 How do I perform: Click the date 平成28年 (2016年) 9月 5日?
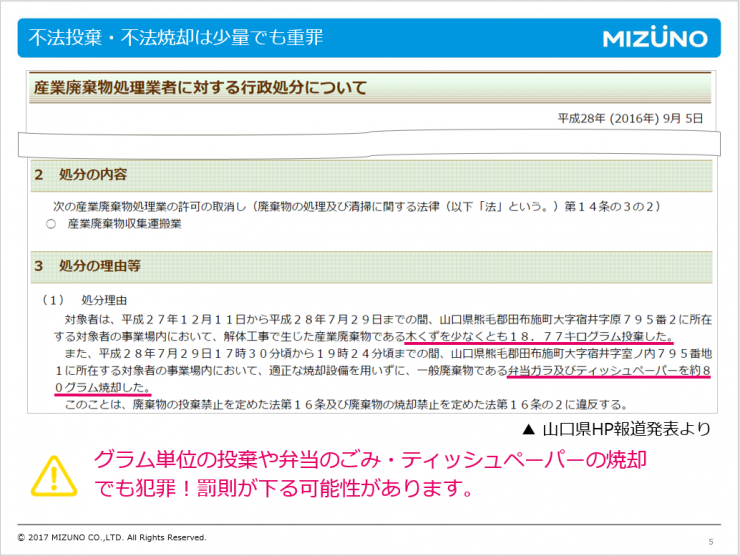[631, 118]
